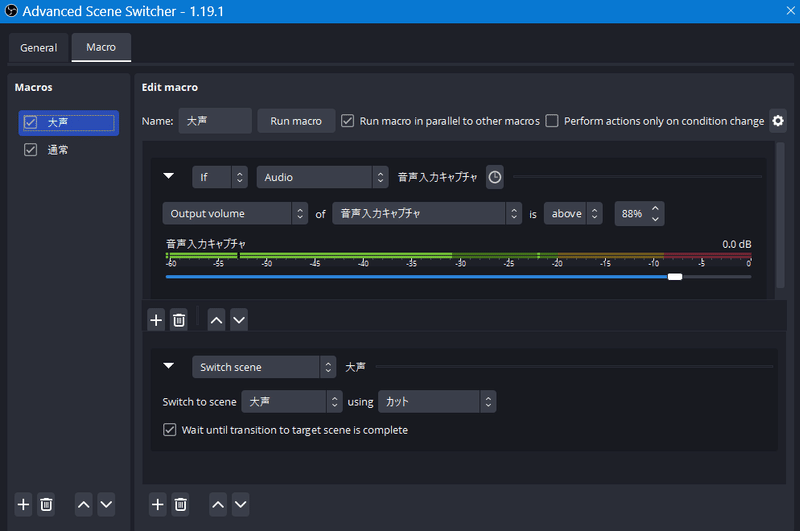Click the macro Name input field
This screenshot has height=531, width=800.
click(215, 121)
